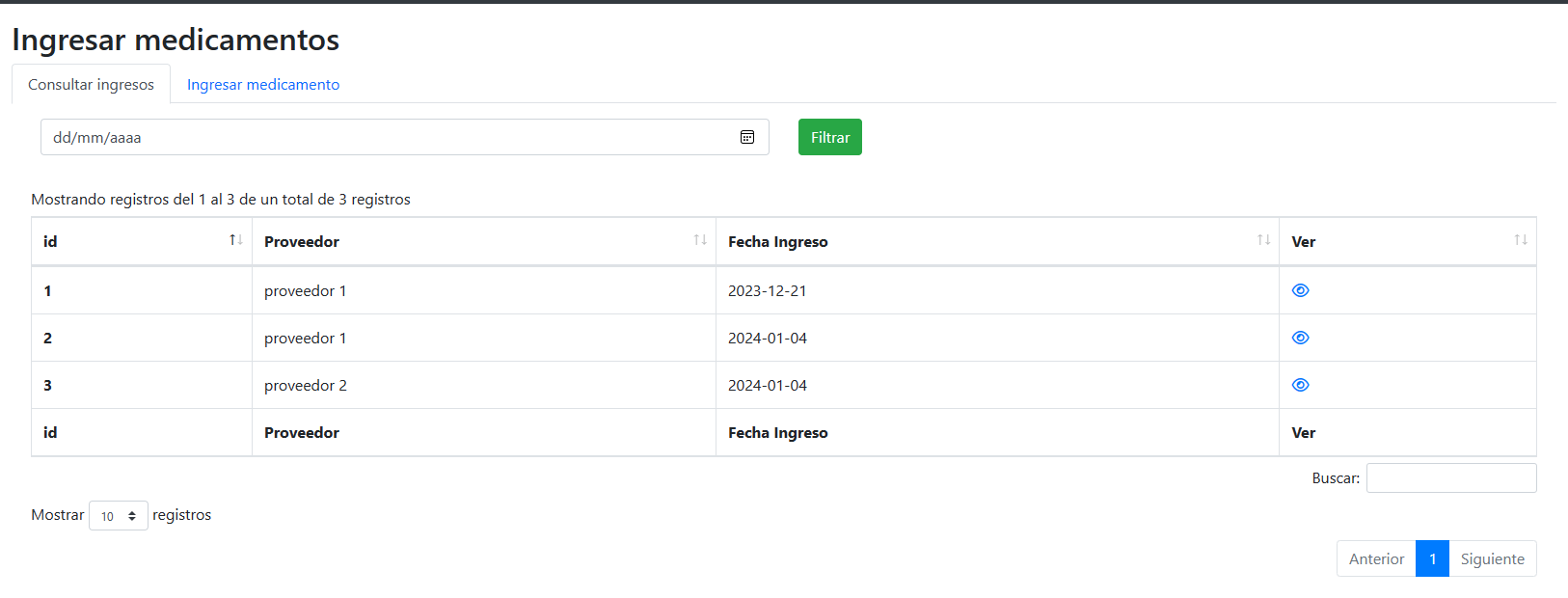Focus the Buscar search input
The height and width of the screenshot is (598, 1568).
[x=1451, y=477]
